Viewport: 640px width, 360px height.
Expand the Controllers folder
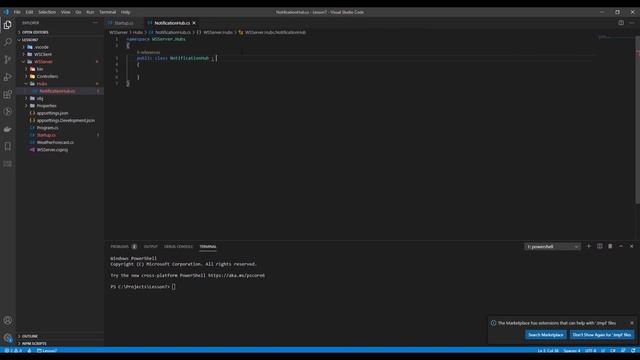(x=47, y=76)
